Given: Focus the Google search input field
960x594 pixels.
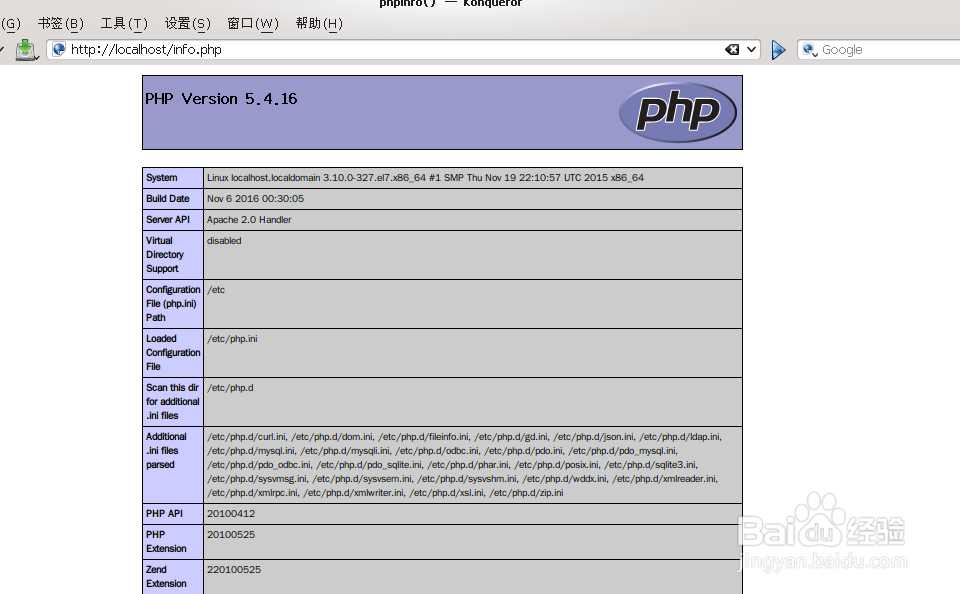Looking at the screenshot, I should (x=888, y=50).
